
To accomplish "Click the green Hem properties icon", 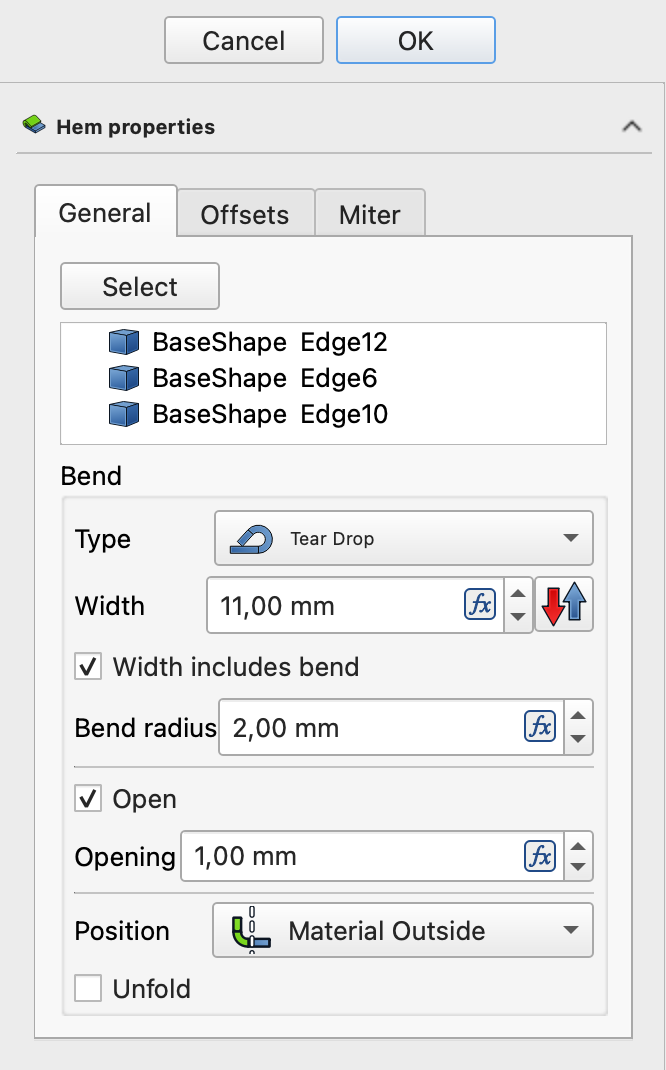I will tap(34, 127).
